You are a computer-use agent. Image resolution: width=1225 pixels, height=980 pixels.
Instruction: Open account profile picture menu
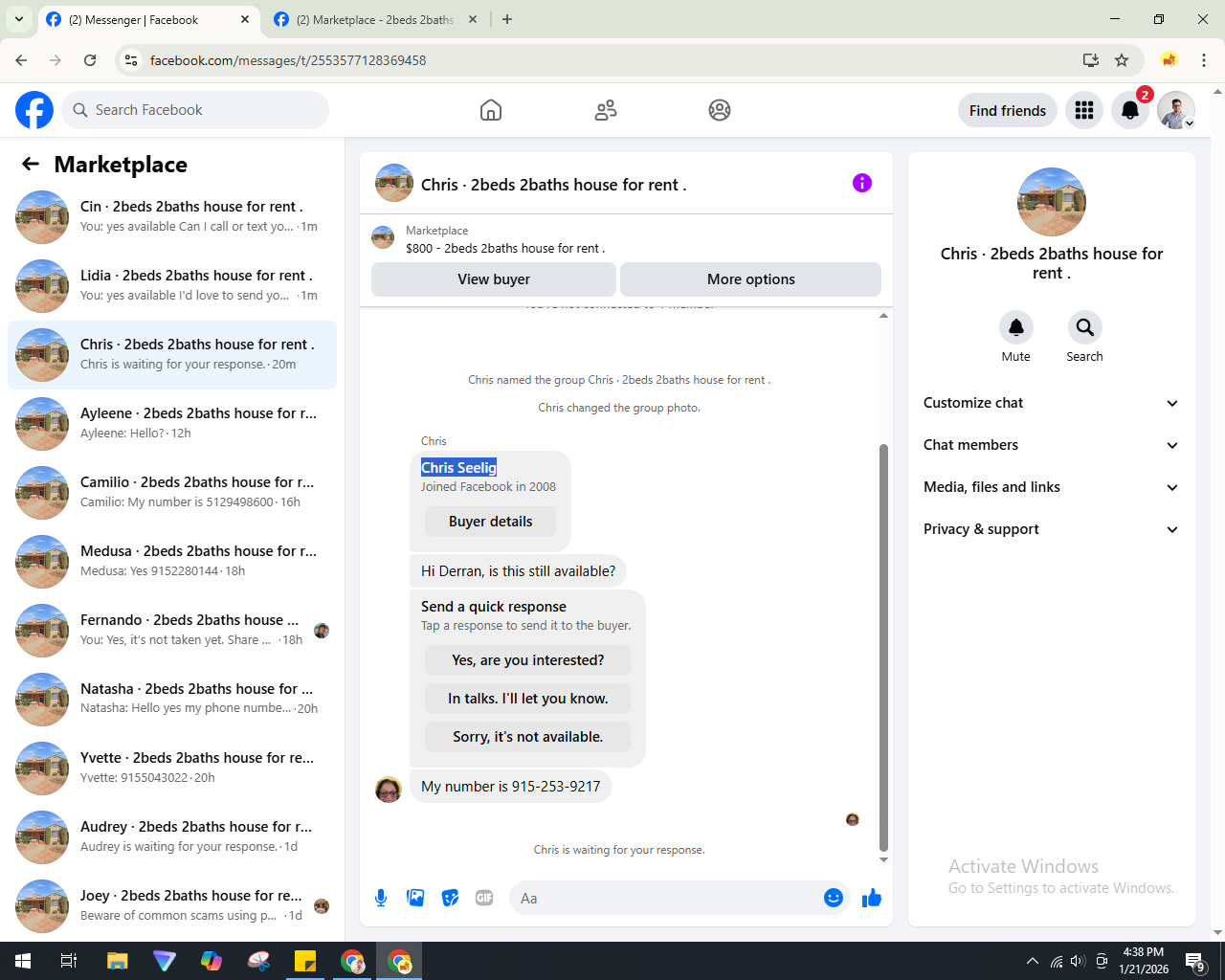[1176, 110]
